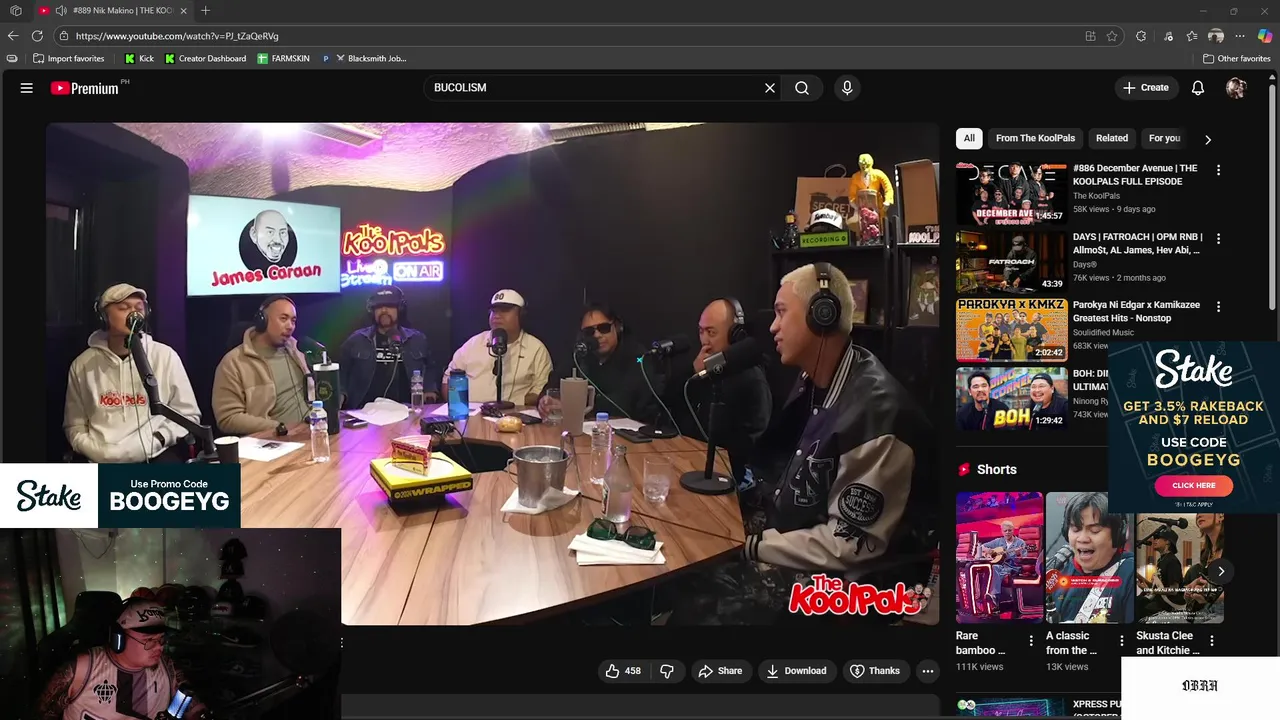Open the FATROACH video thumbnail
The height and width of the screenshot is (720, 1280).
click(x=1011, y=262)
